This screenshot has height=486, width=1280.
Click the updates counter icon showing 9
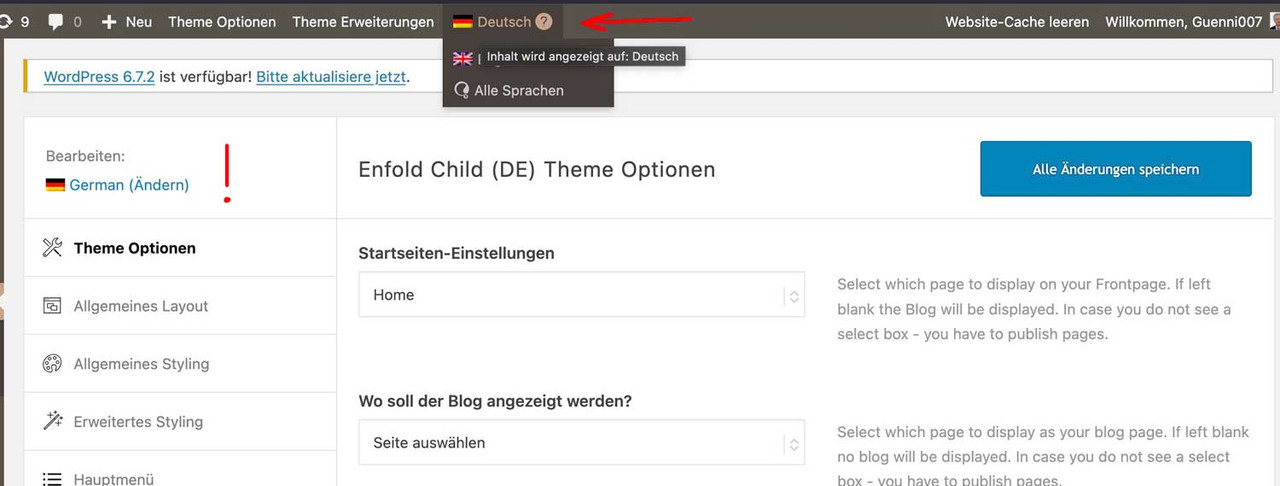pyautogui.click(x=7, y=21)
